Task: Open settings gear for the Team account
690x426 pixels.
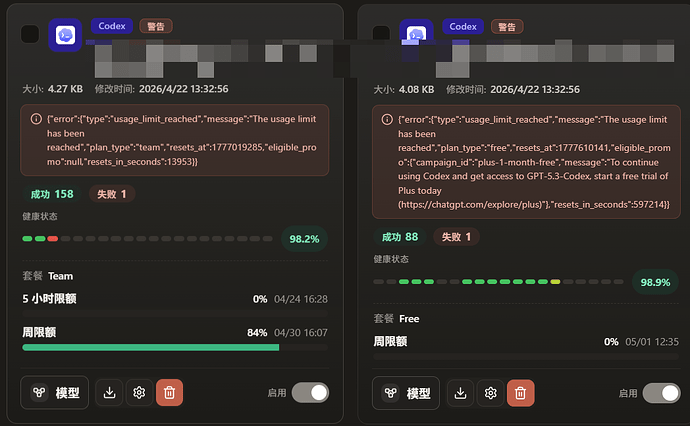Action: point(139,392)
